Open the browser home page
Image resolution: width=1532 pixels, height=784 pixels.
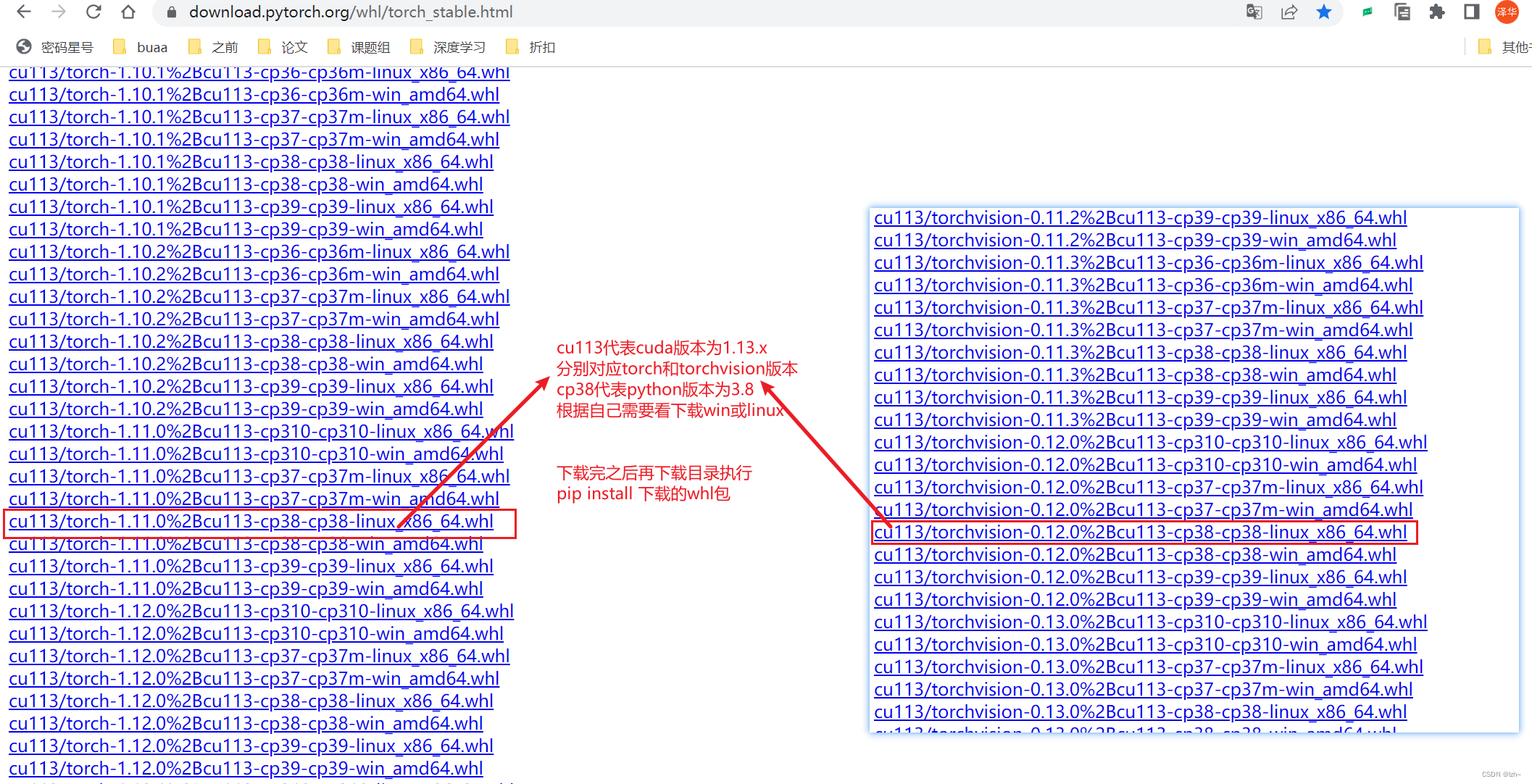pos(128,12)
